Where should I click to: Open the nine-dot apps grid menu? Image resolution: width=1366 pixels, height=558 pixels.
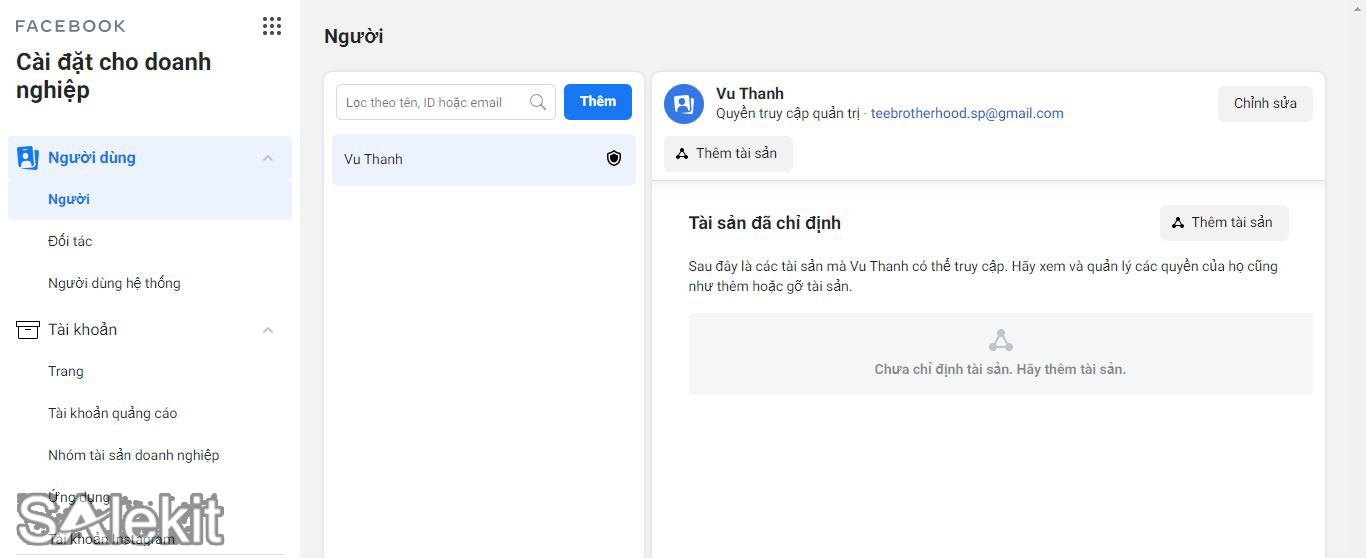pyautogui.click(x=271, y=26)
